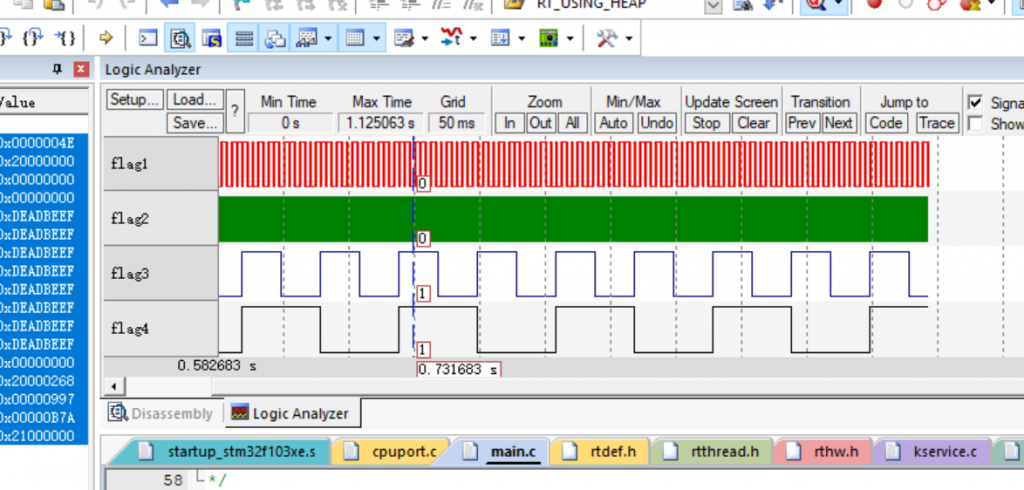Click the Max Time value 1.125063 s
The height and width of the screenshot is (490, 1024).
[x=380, y=123]
